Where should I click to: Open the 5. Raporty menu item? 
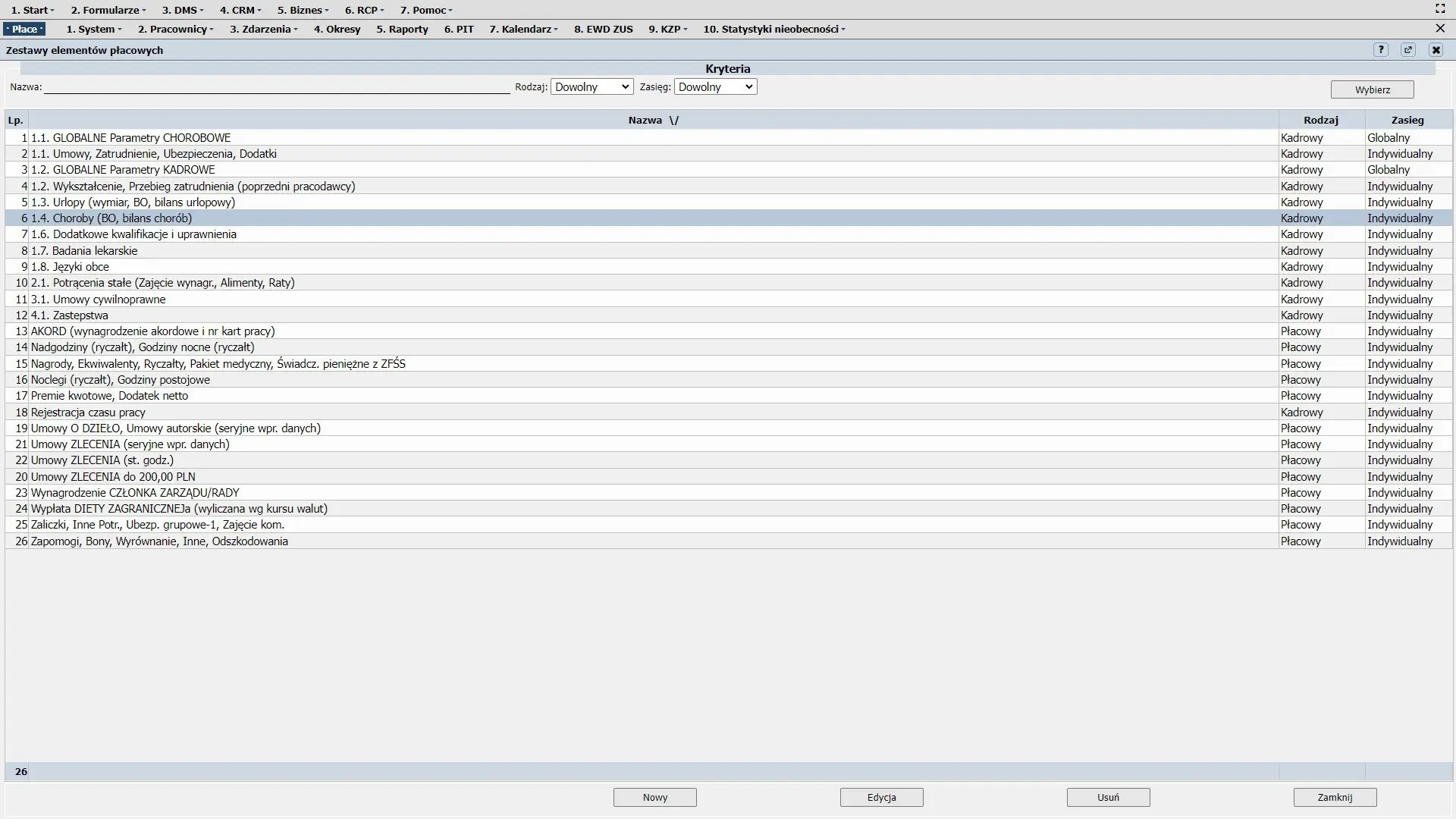pos(402,29)
